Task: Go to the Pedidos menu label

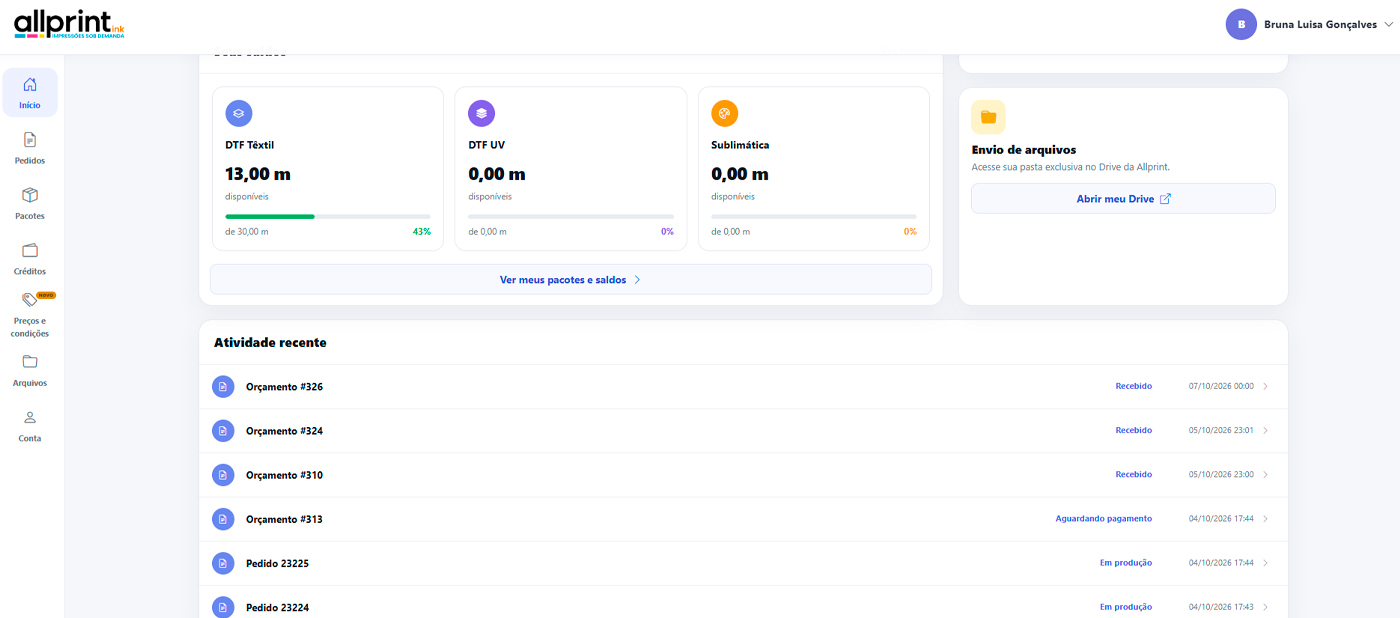Action: [x=30, y=161]
